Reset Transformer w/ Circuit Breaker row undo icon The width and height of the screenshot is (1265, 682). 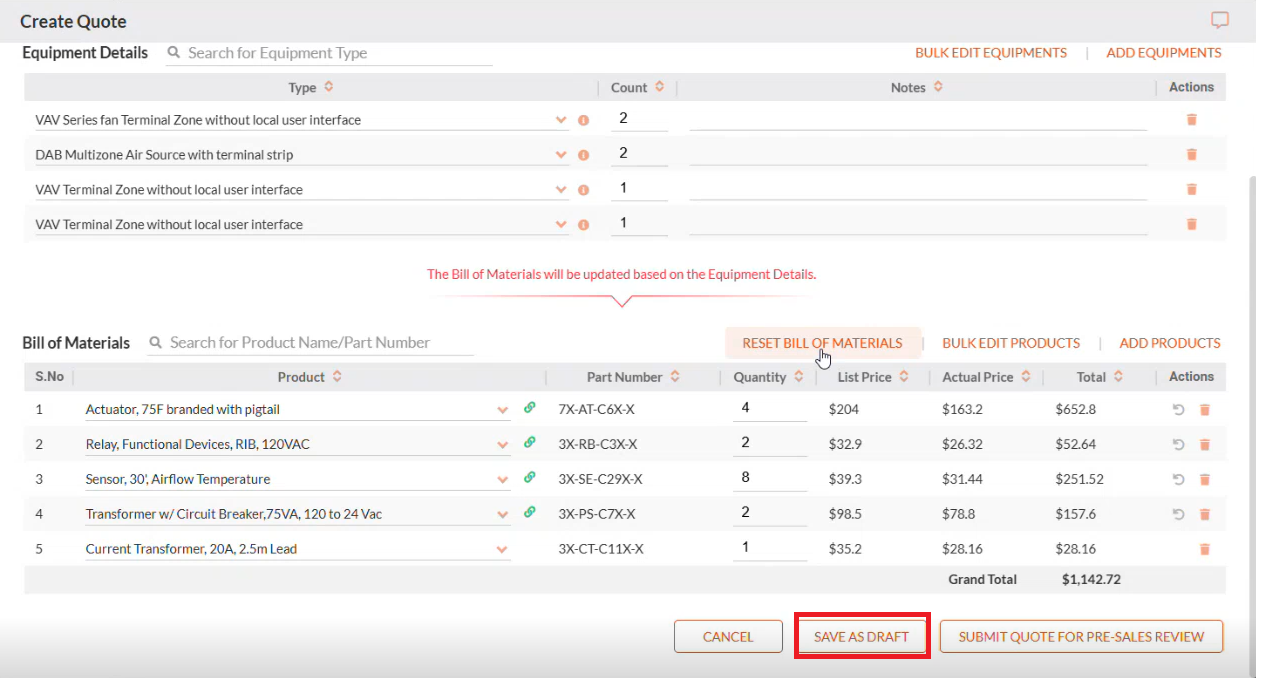click(1178, 514)
